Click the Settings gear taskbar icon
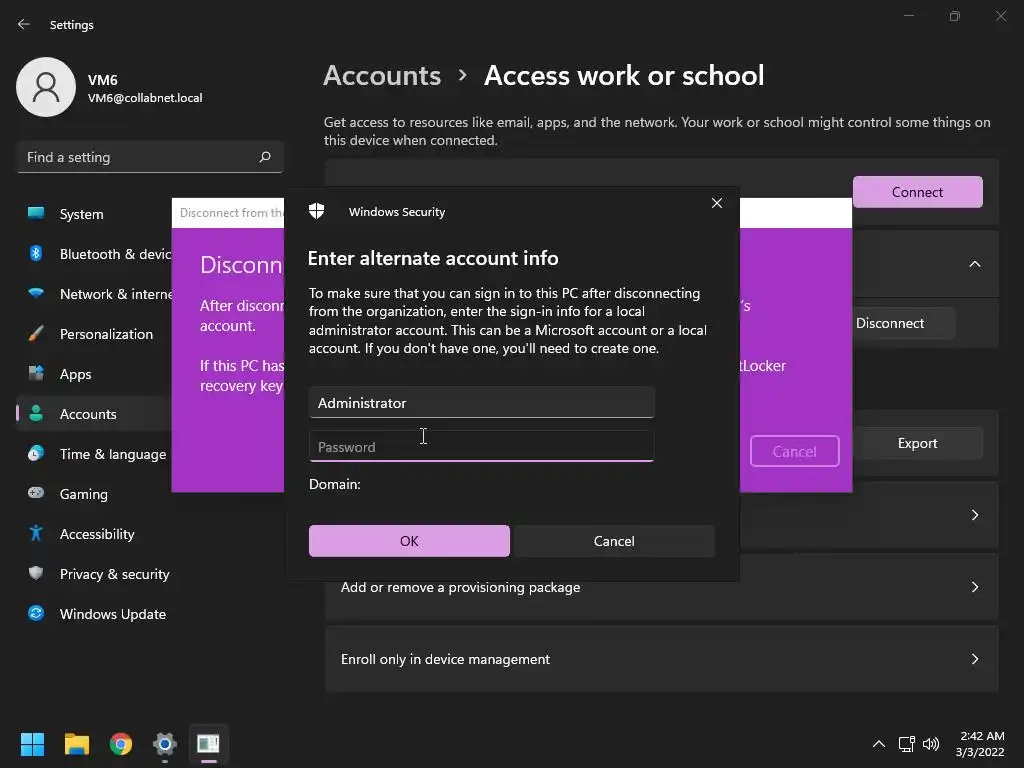The height and width of the screenshot is (768, 1024). [x=165, y=744]
